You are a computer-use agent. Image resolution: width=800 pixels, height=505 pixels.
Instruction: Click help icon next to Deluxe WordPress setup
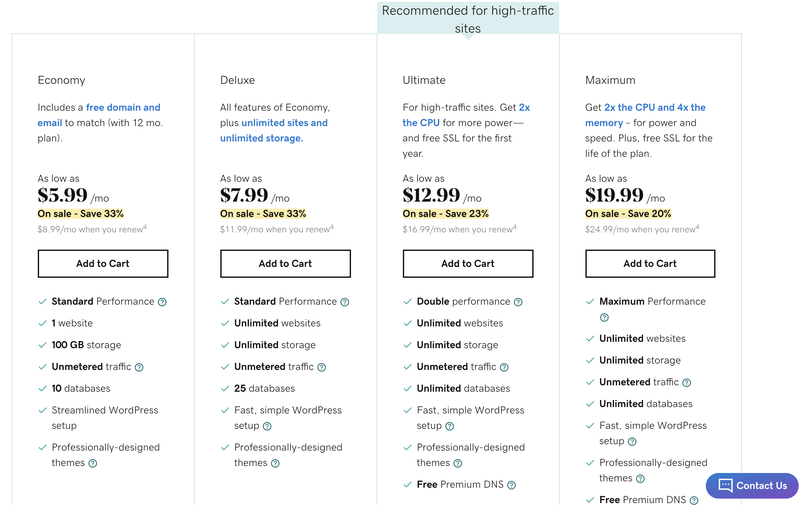[267, 426]
